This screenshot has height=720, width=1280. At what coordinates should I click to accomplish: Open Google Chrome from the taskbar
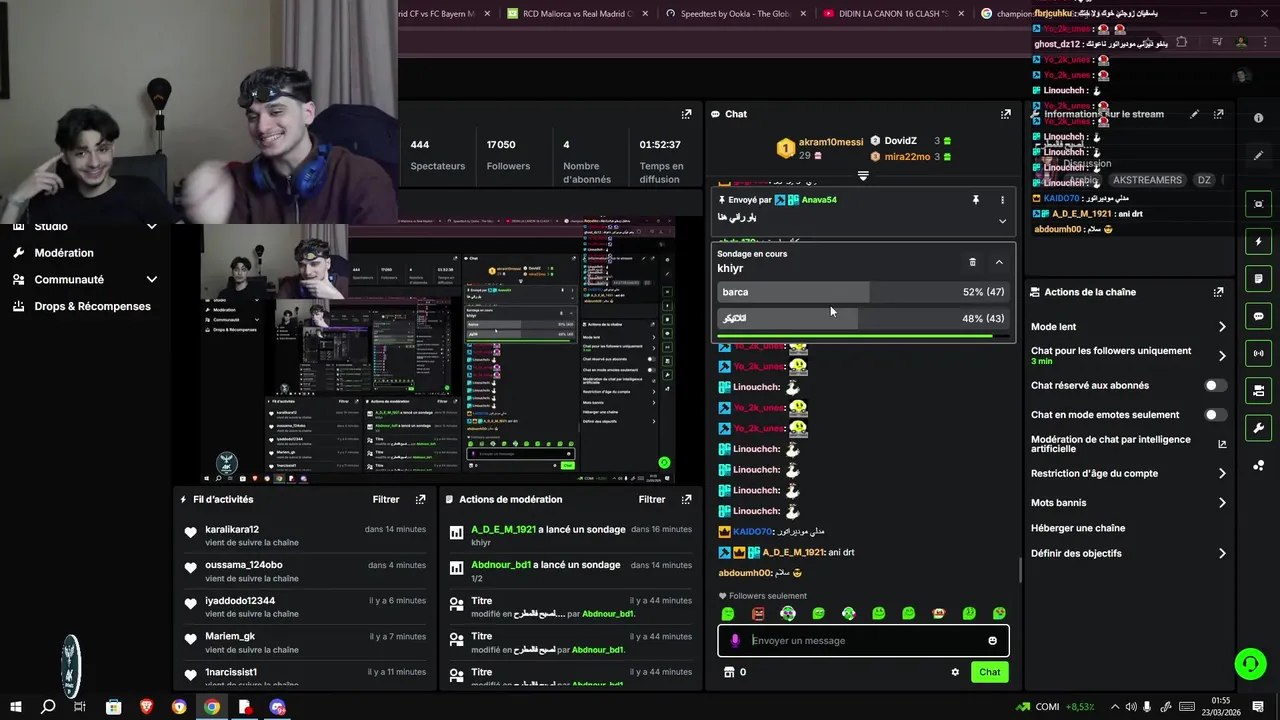pos(212,706)
